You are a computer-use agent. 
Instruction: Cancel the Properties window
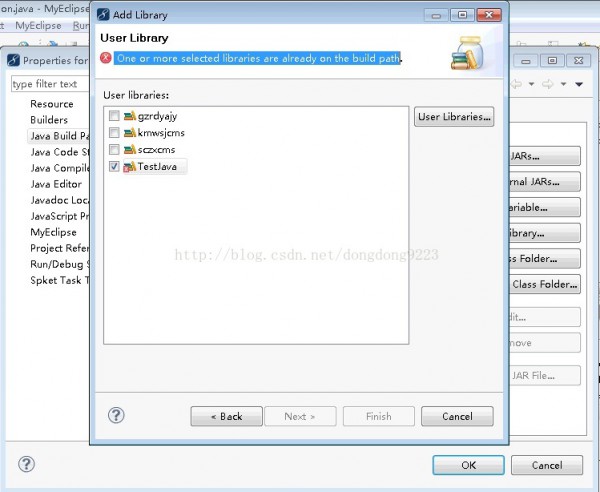click(547, 465)
